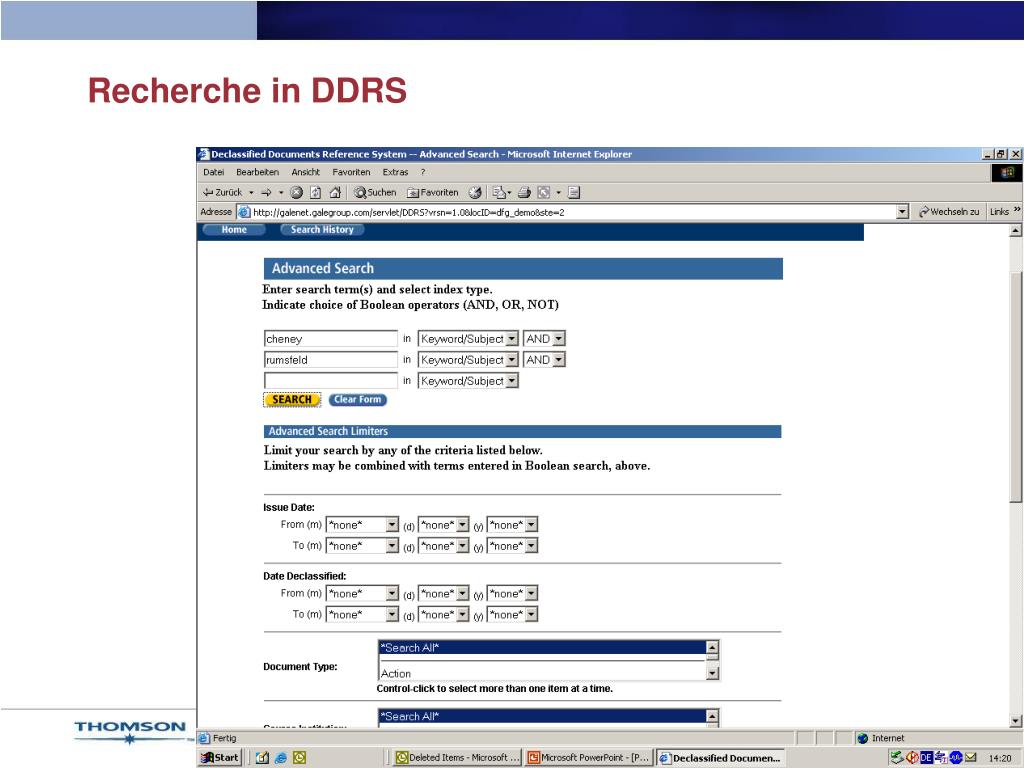The width and height of the screenshot is (1024, 768).
Task: Open the AND operator dropdown after cheney row
Action: click(x=544, y=339)
